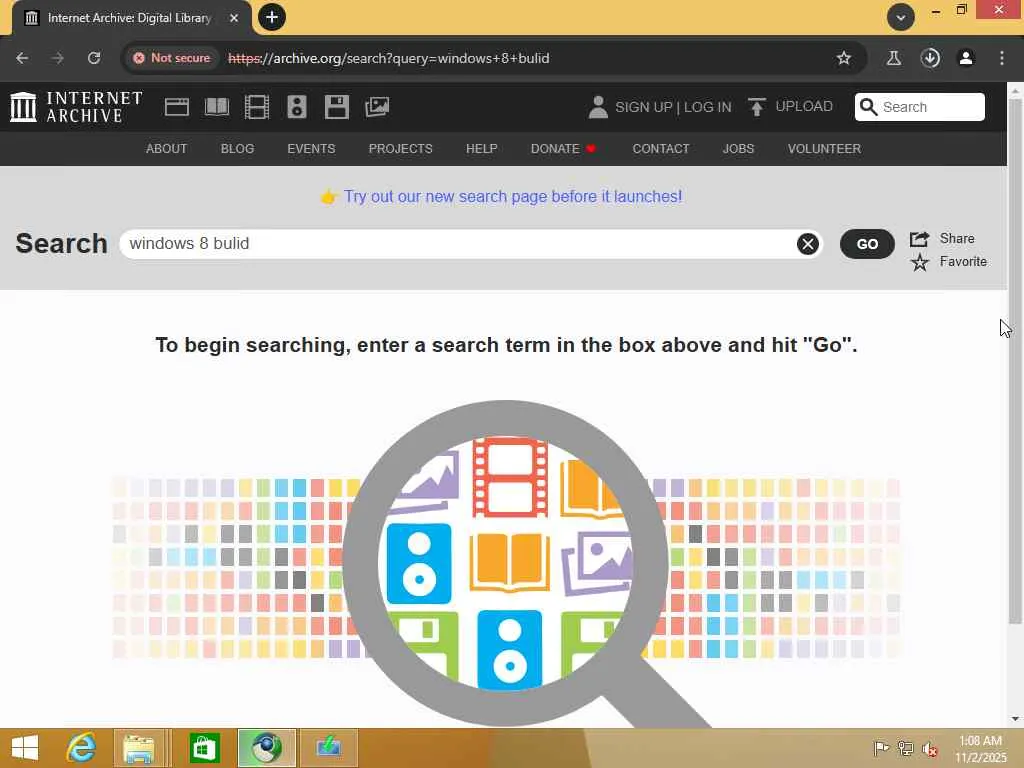
Task: Click the Favorite star icon
Action: click(x=920, y=263)
